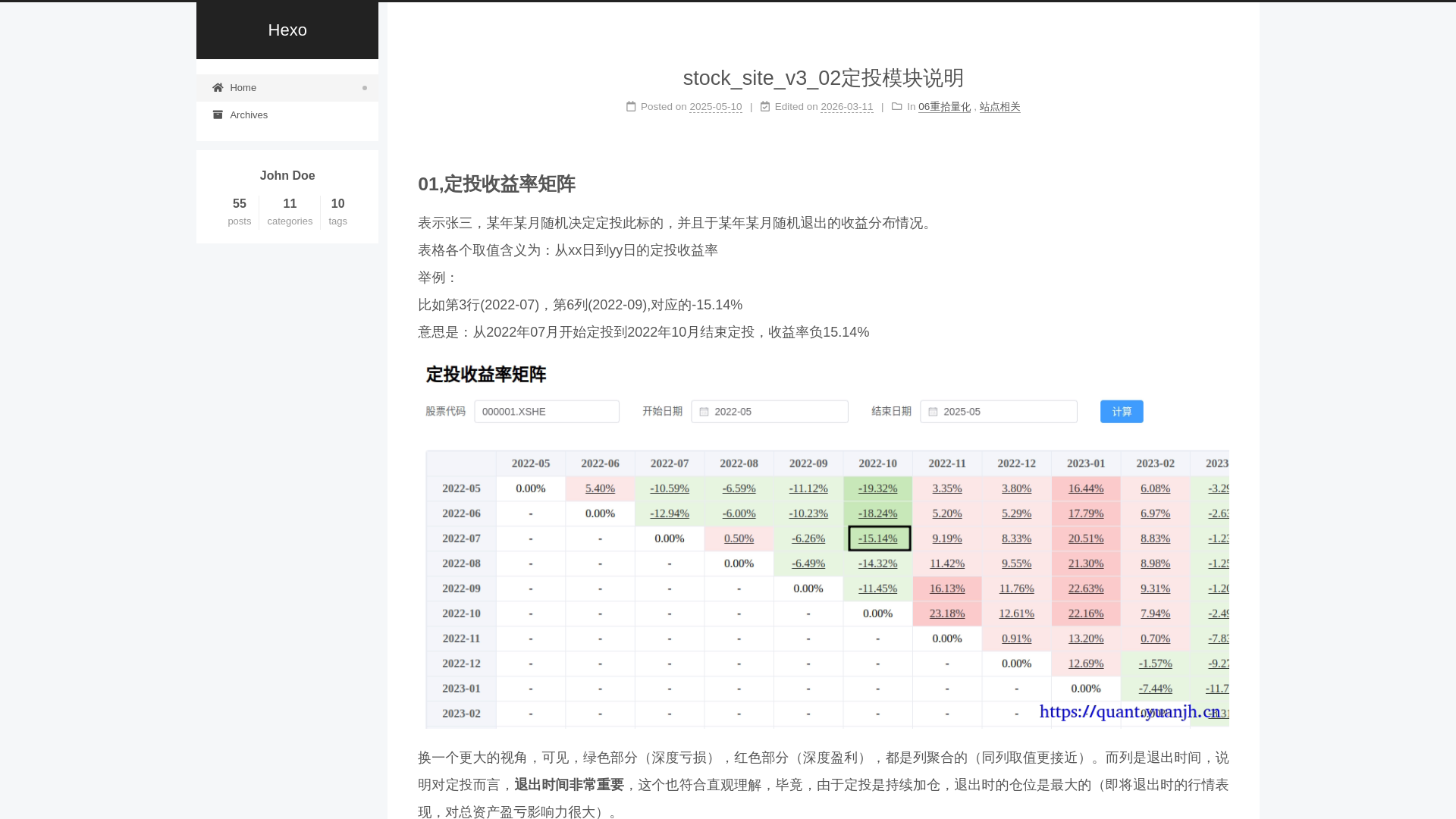Click the 2022-05 start-date calendar icon
Image resolution: width=1456 pixels, height=819 pixels.
pyautogui.click(x=704, y=412)
